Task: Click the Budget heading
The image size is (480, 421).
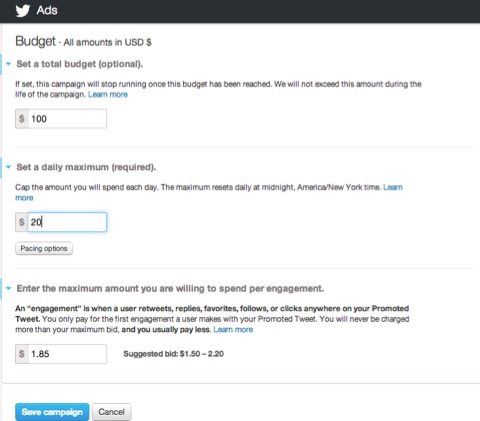Action: click(x=35, y=41)
